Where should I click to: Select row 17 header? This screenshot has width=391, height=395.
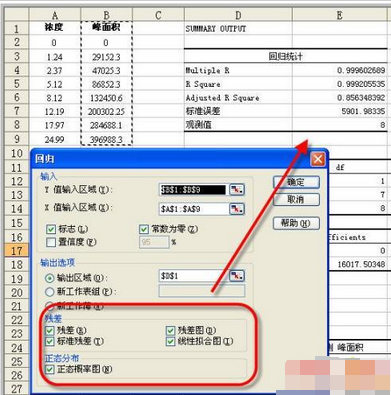tap(17, 251)
